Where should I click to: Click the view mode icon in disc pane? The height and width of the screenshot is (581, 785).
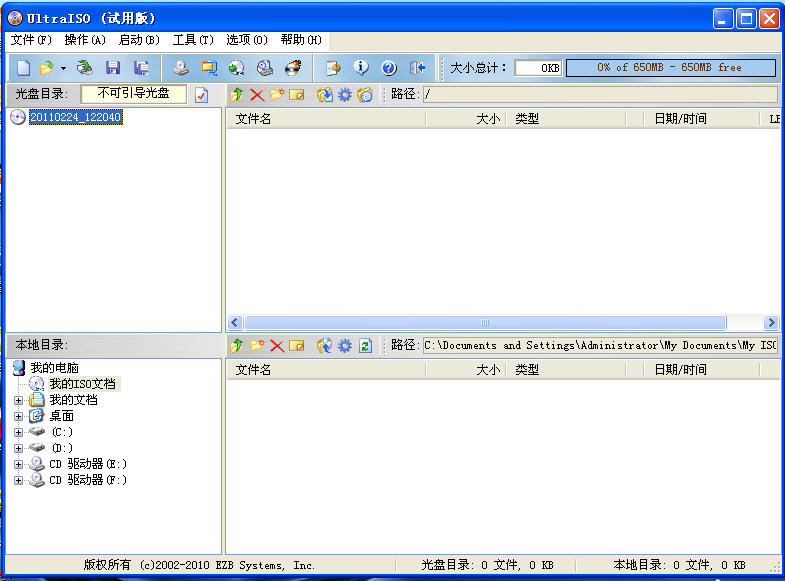pos(365,95)
